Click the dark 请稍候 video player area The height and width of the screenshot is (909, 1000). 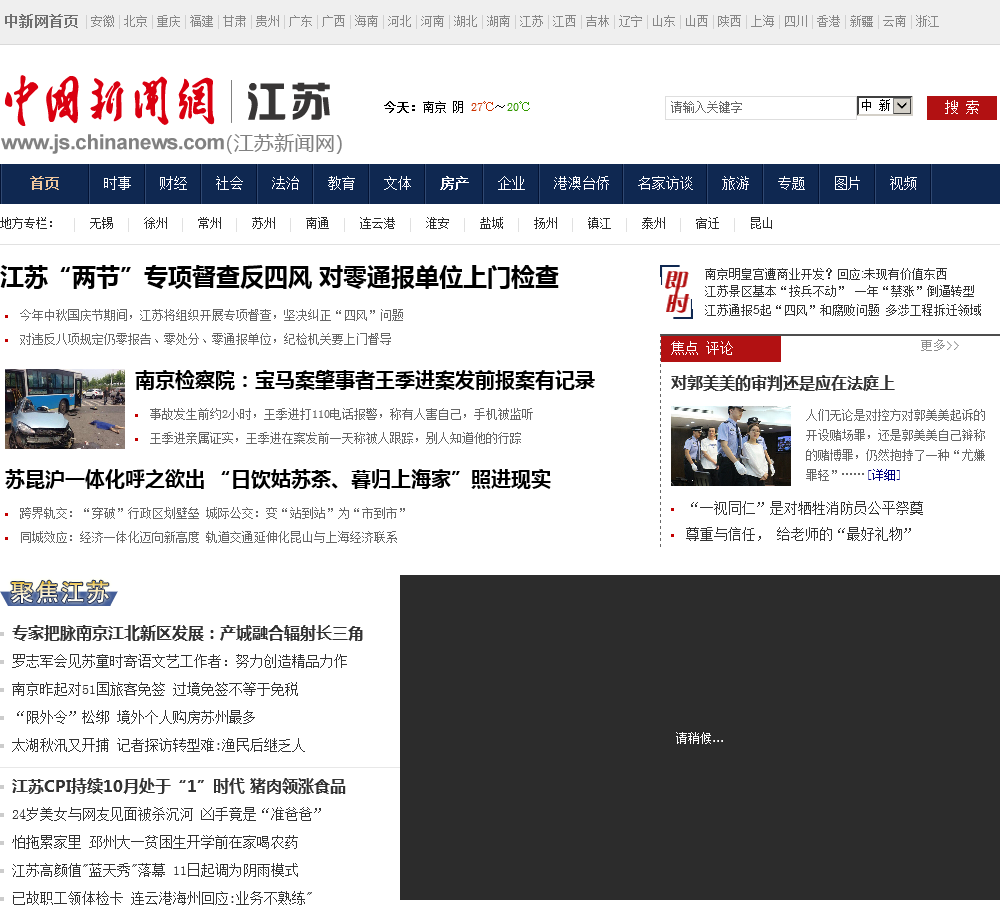click(x=700, y=737)
